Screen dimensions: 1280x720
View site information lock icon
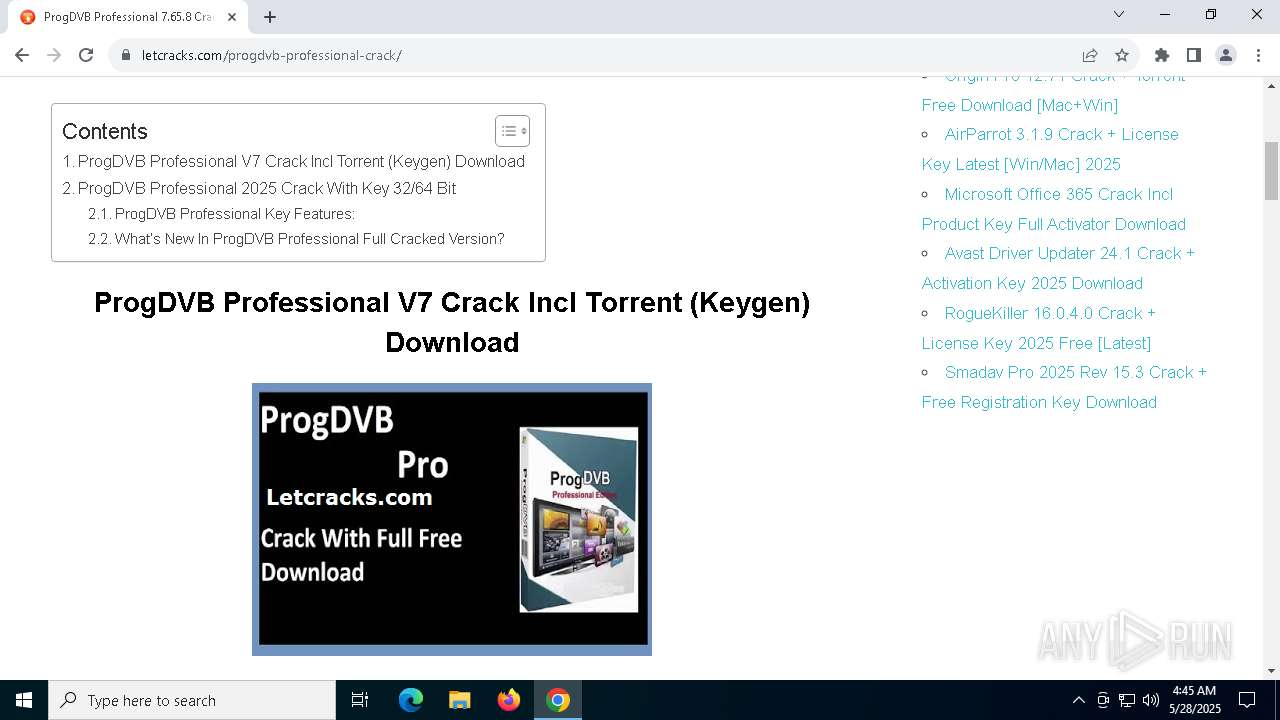click(126, 55)
